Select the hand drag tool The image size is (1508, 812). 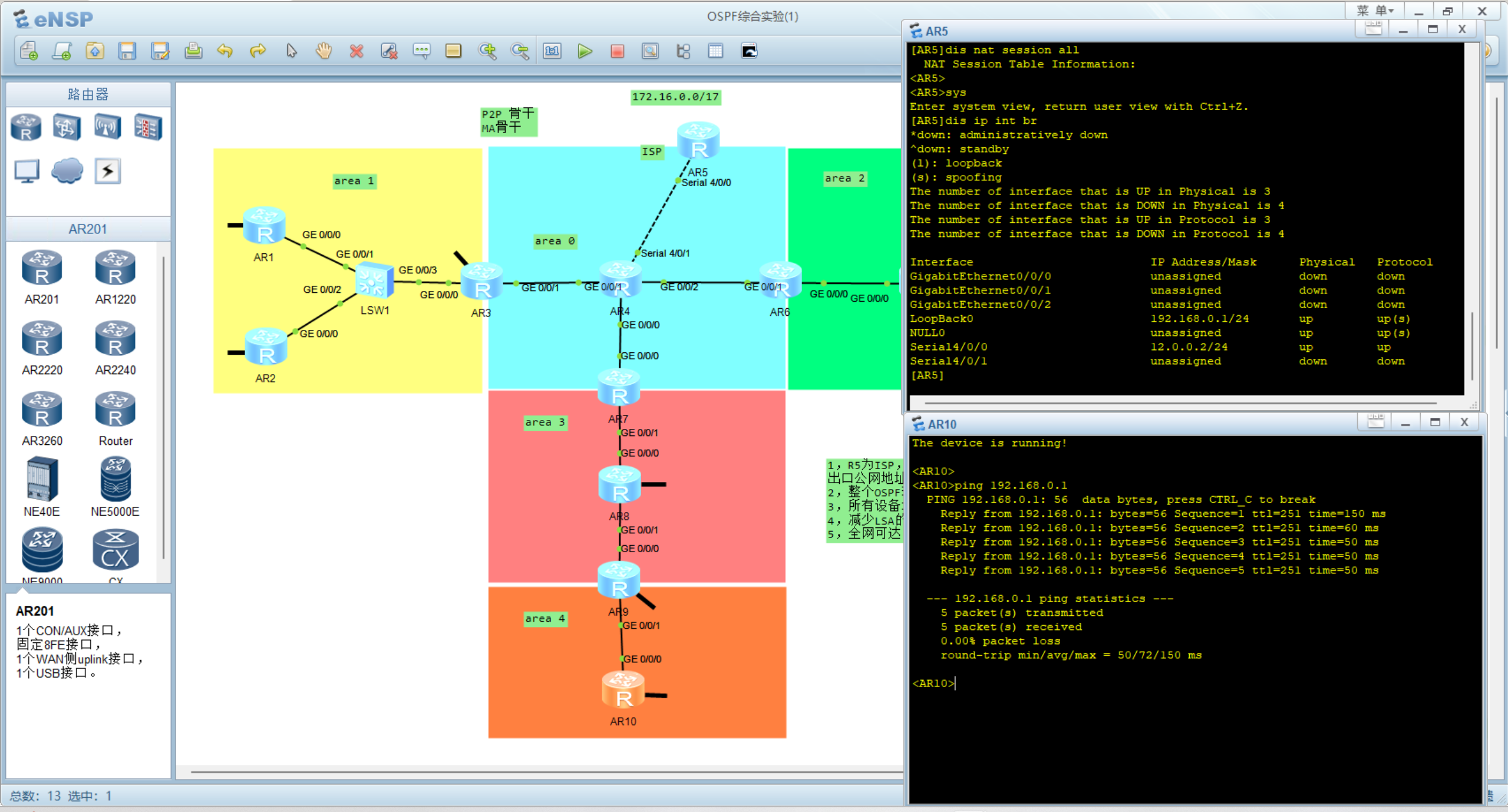coord(324,51)
